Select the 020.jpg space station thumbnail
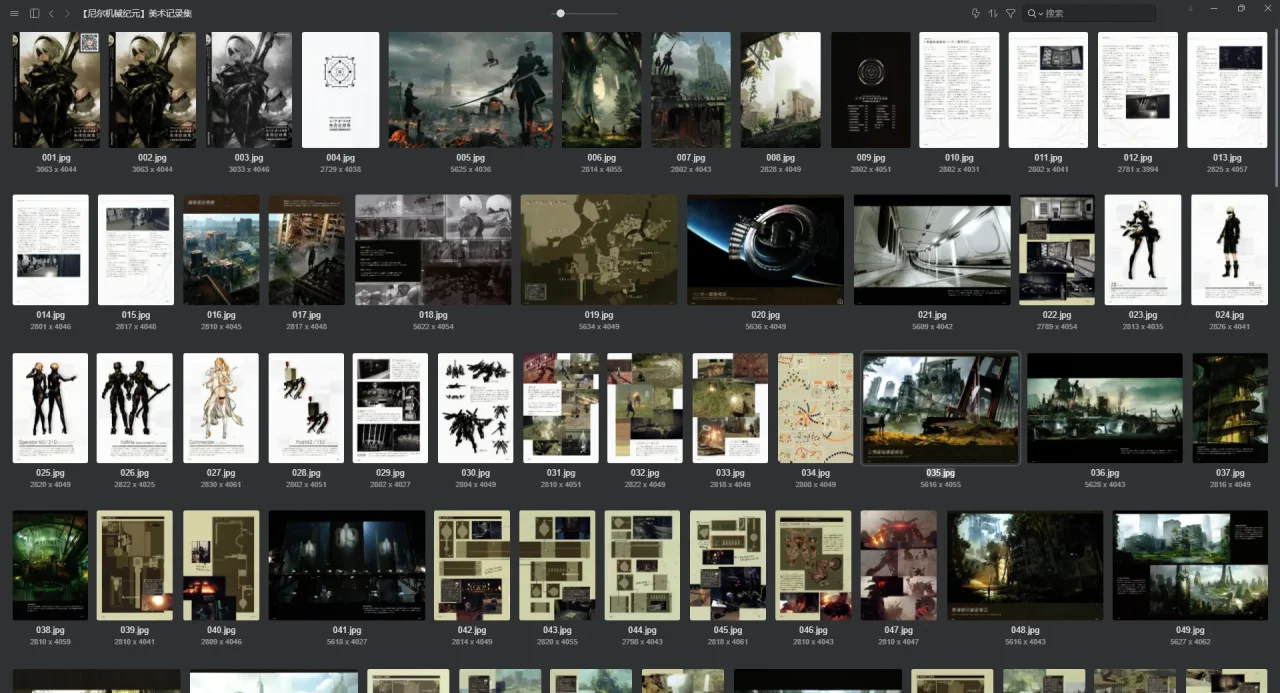1280x693 pixels. pyautogui.click(x=765, y=250)
